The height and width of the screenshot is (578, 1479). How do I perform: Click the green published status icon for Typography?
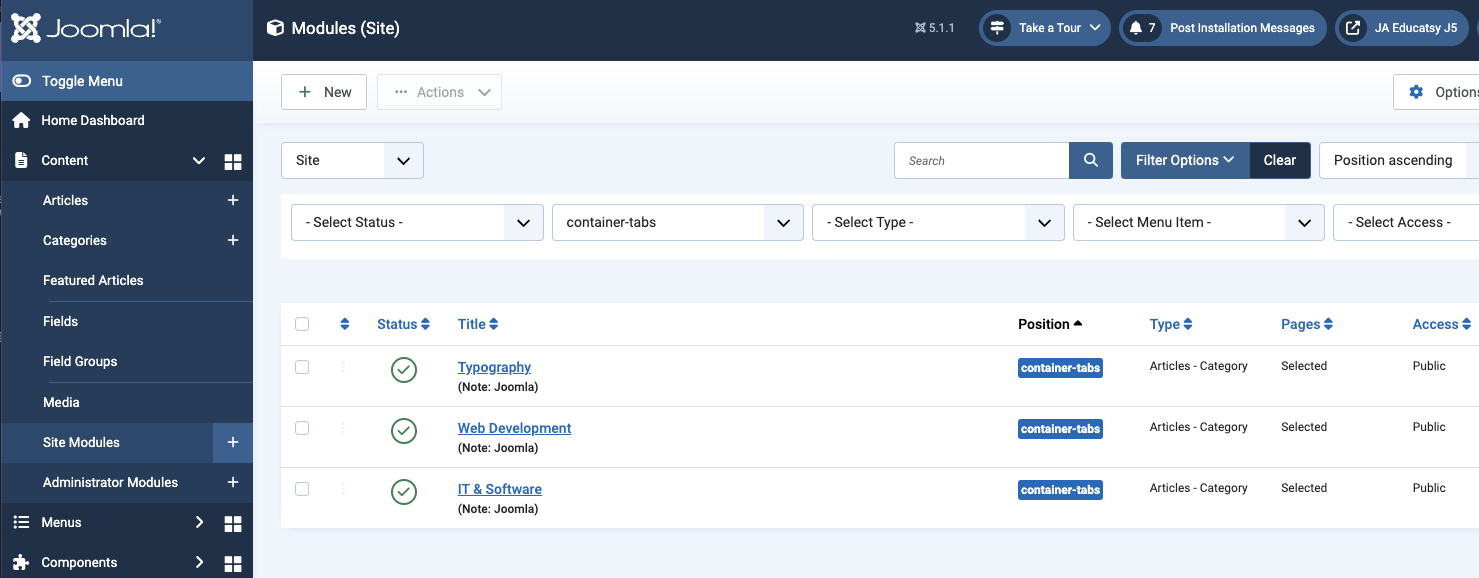(404, 370)
